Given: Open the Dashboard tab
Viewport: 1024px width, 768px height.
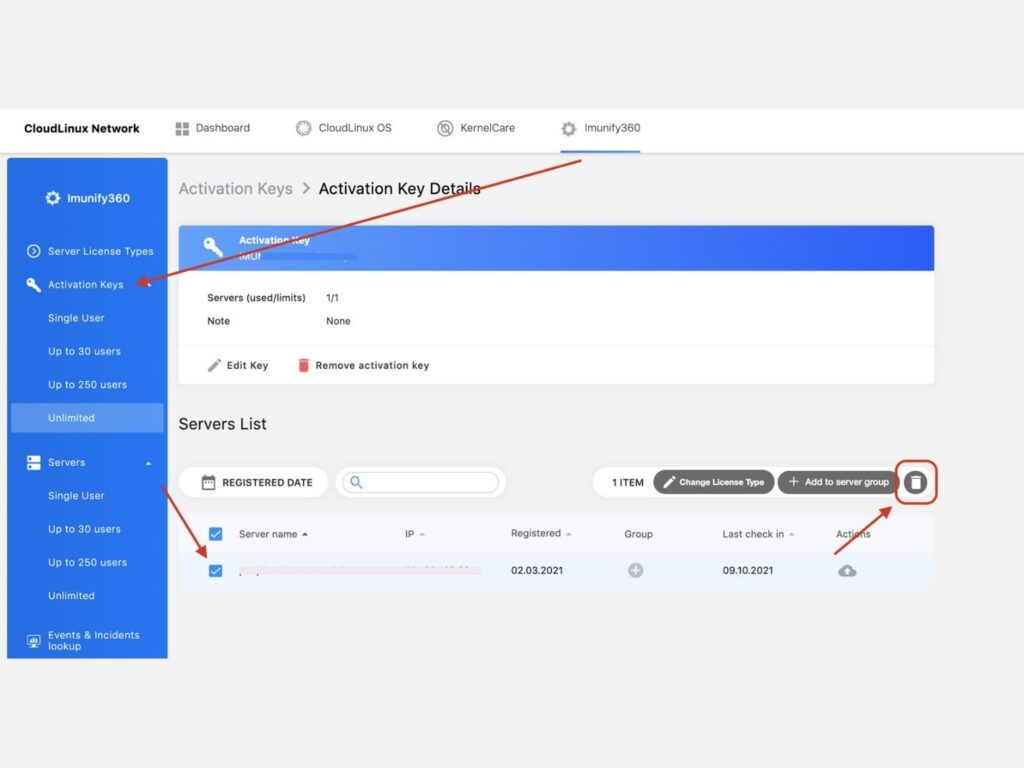Looking at the screenshot, I should [x=212, y=128].
